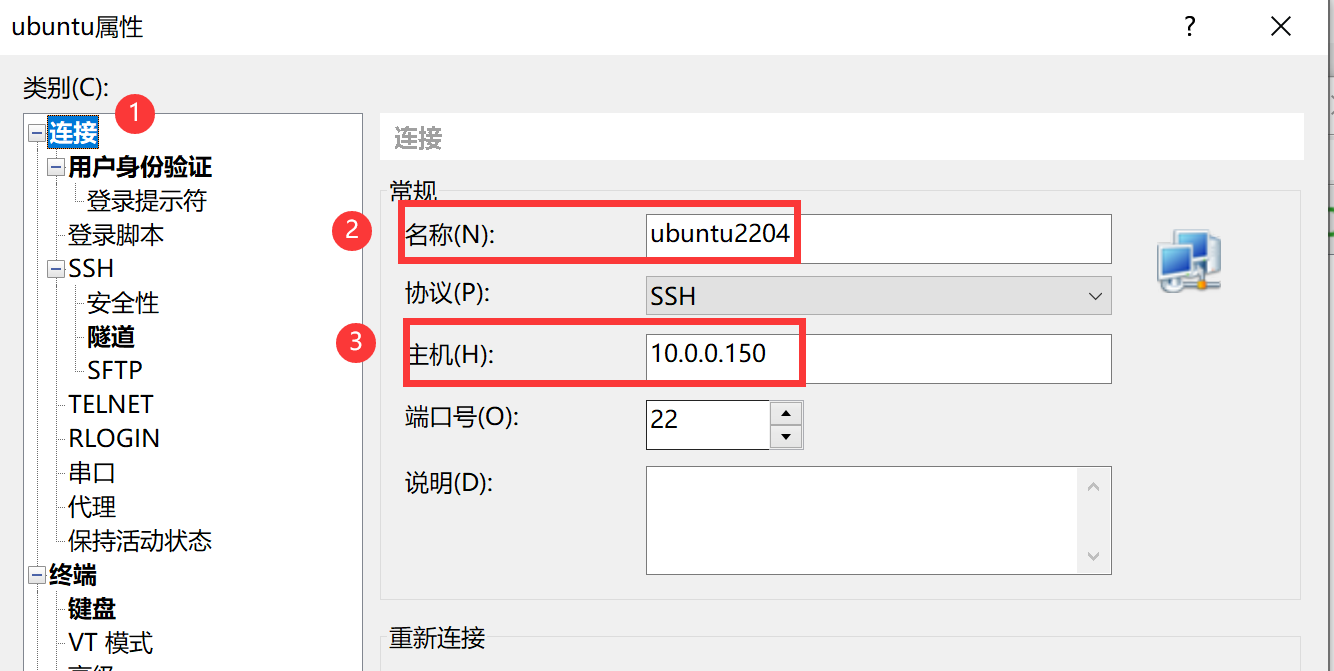Viewport: 1334px width, 671px height.
Task: Open the 安全性 settings page
Action: 123,303
